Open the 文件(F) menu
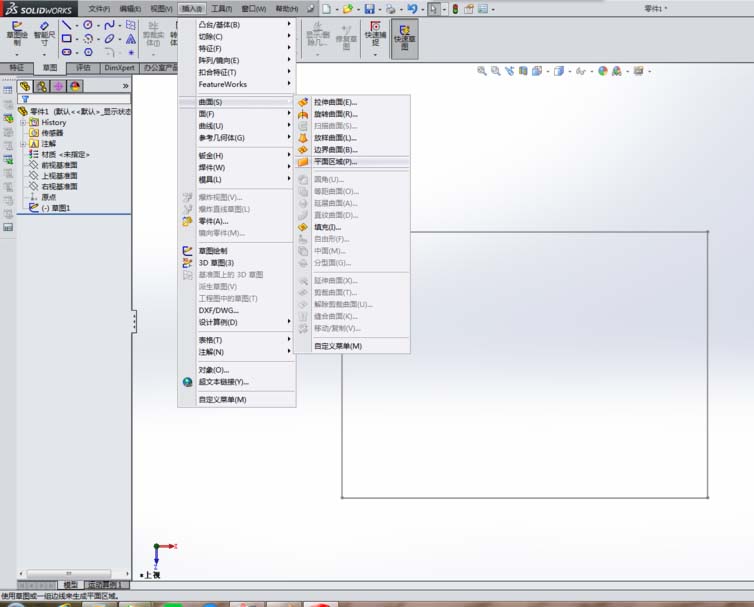 click(x=99, y=9)
